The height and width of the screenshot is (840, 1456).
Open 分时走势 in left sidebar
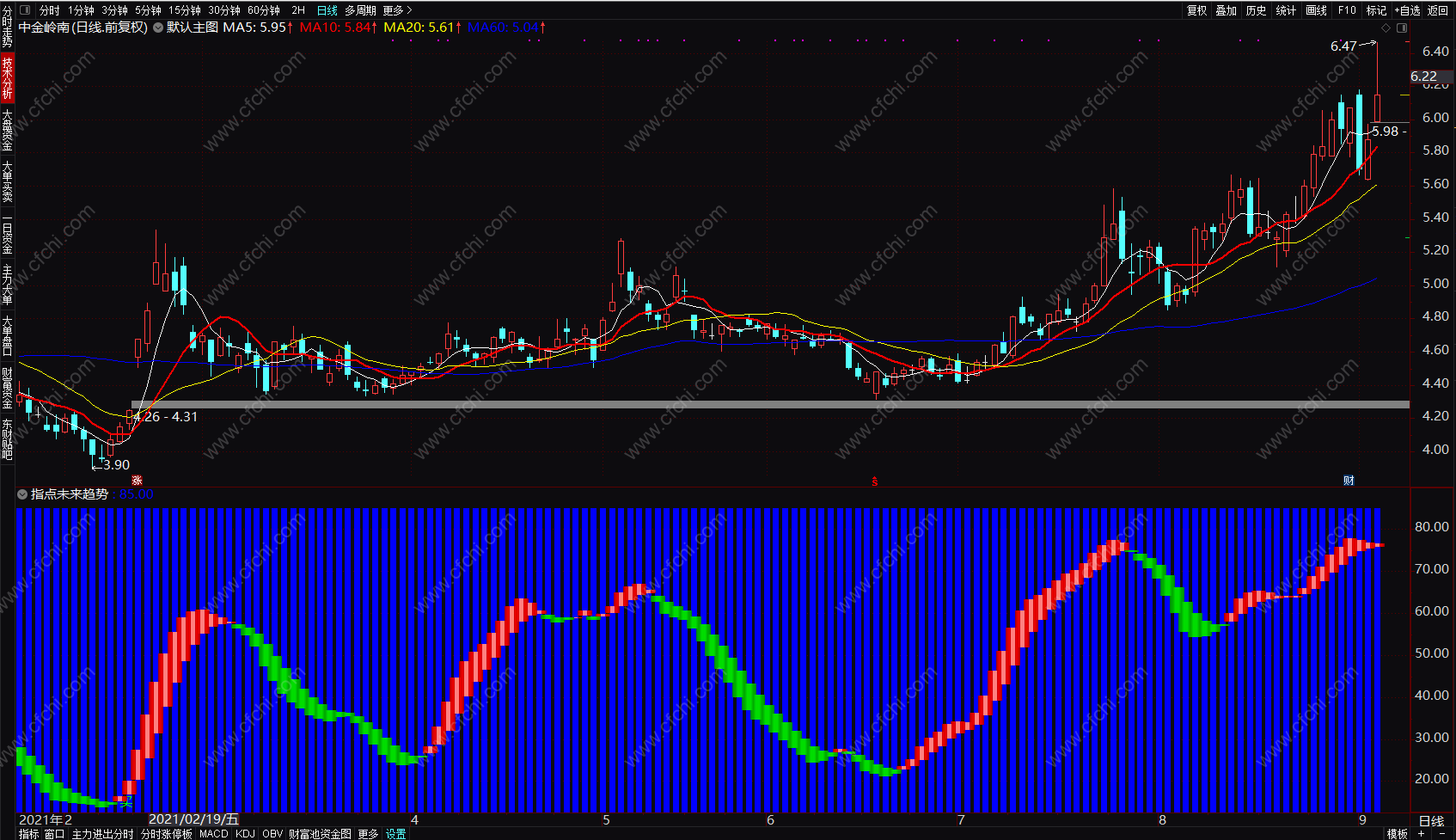tap(7, 26)
